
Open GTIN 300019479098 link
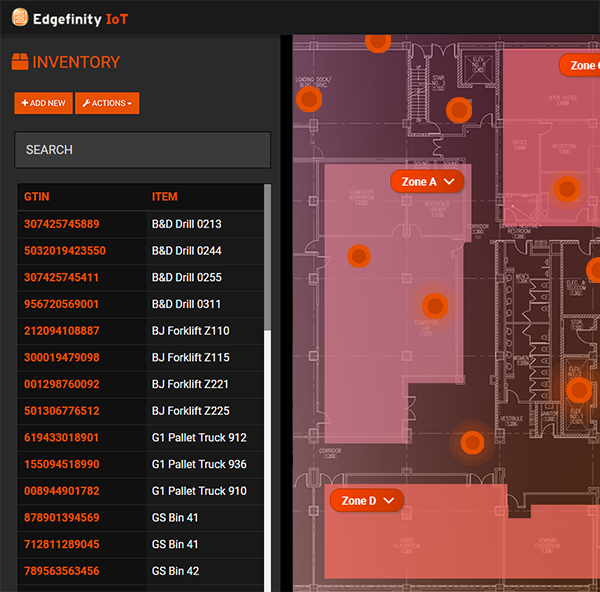pos(62,357)
